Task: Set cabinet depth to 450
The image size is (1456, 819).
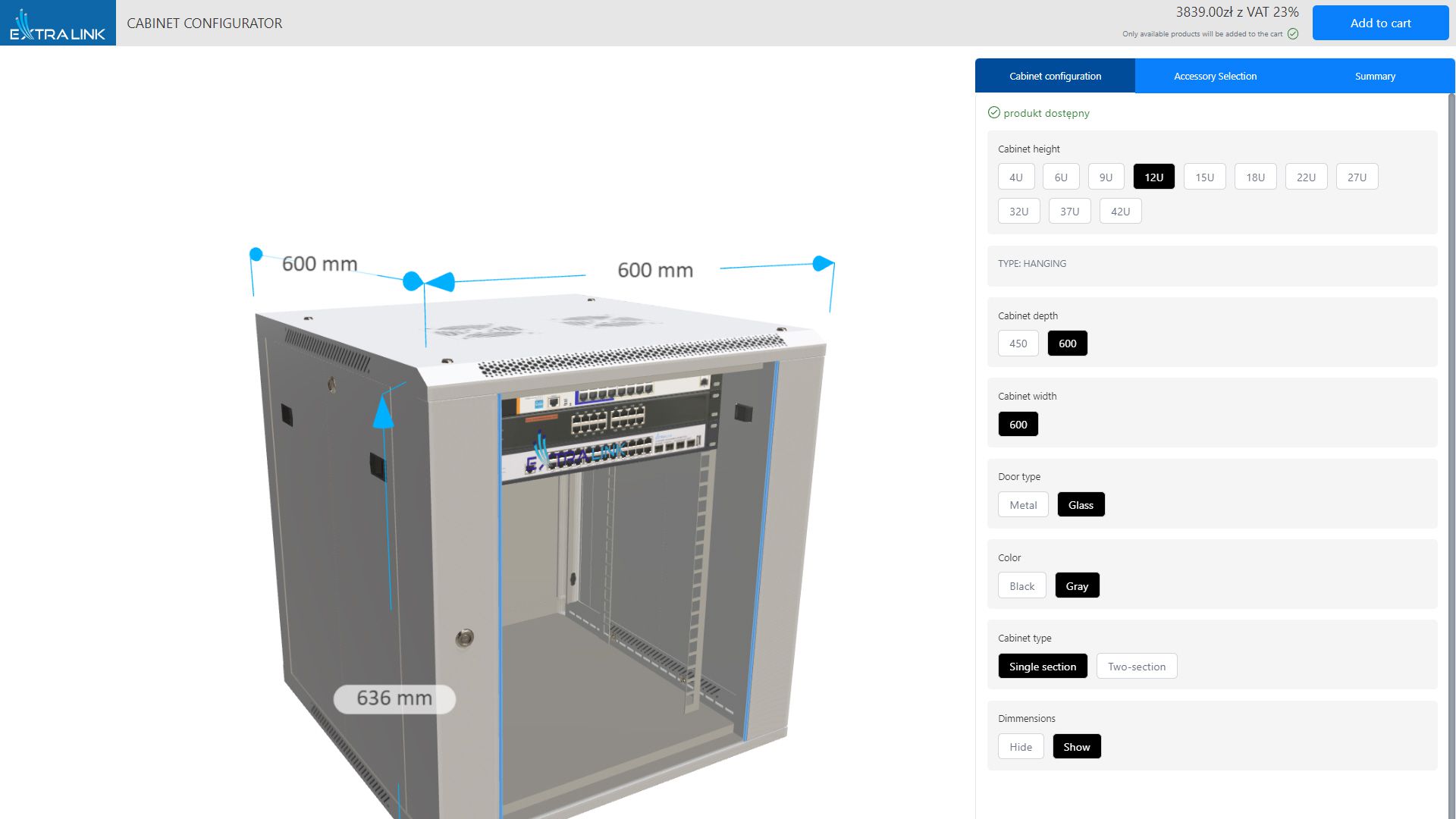Action: pos(1018,344)
